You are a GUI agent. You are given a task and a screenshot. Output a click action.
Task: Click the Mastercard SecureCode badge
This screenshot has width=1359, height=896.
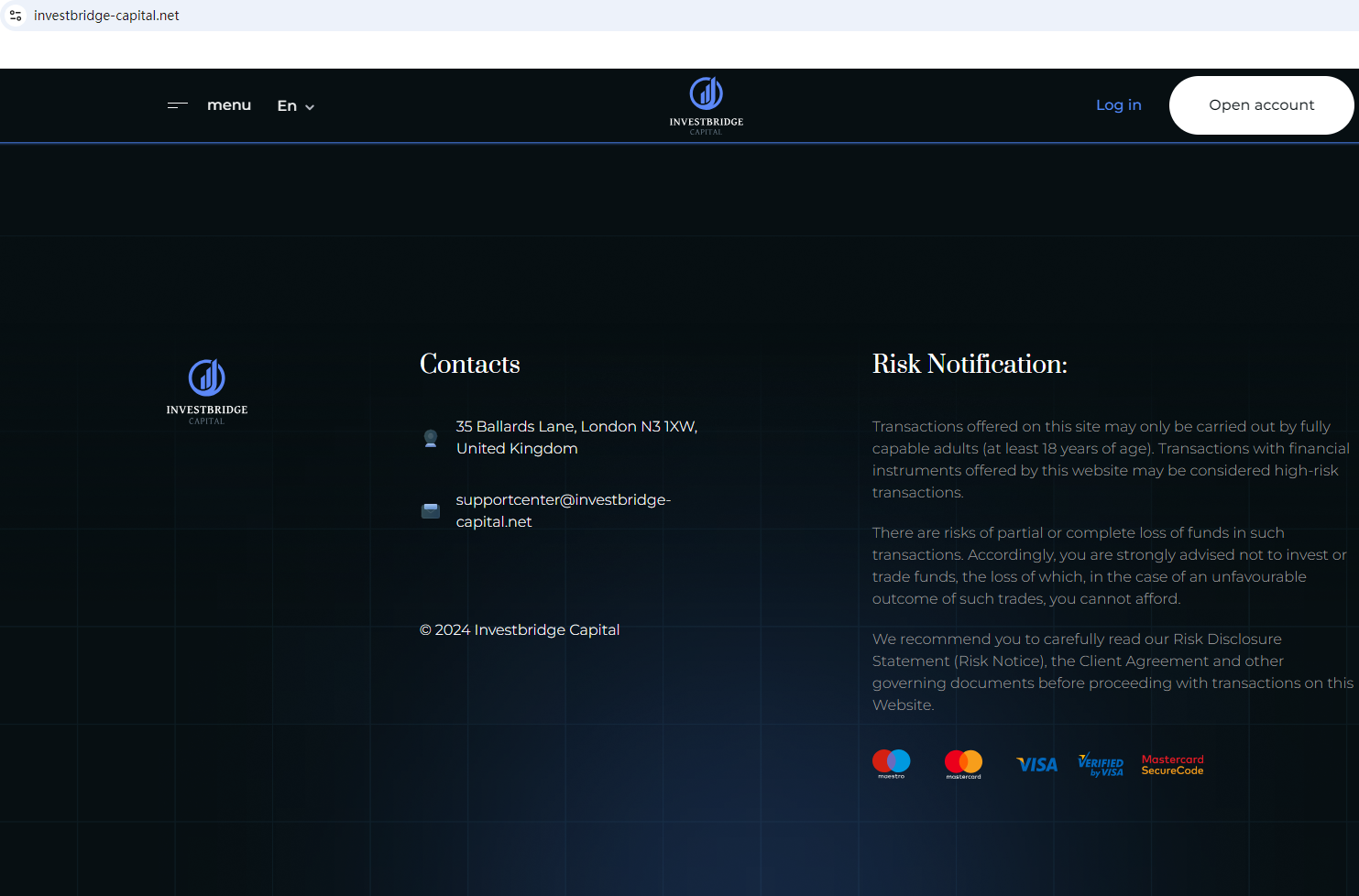[1172, 765]
